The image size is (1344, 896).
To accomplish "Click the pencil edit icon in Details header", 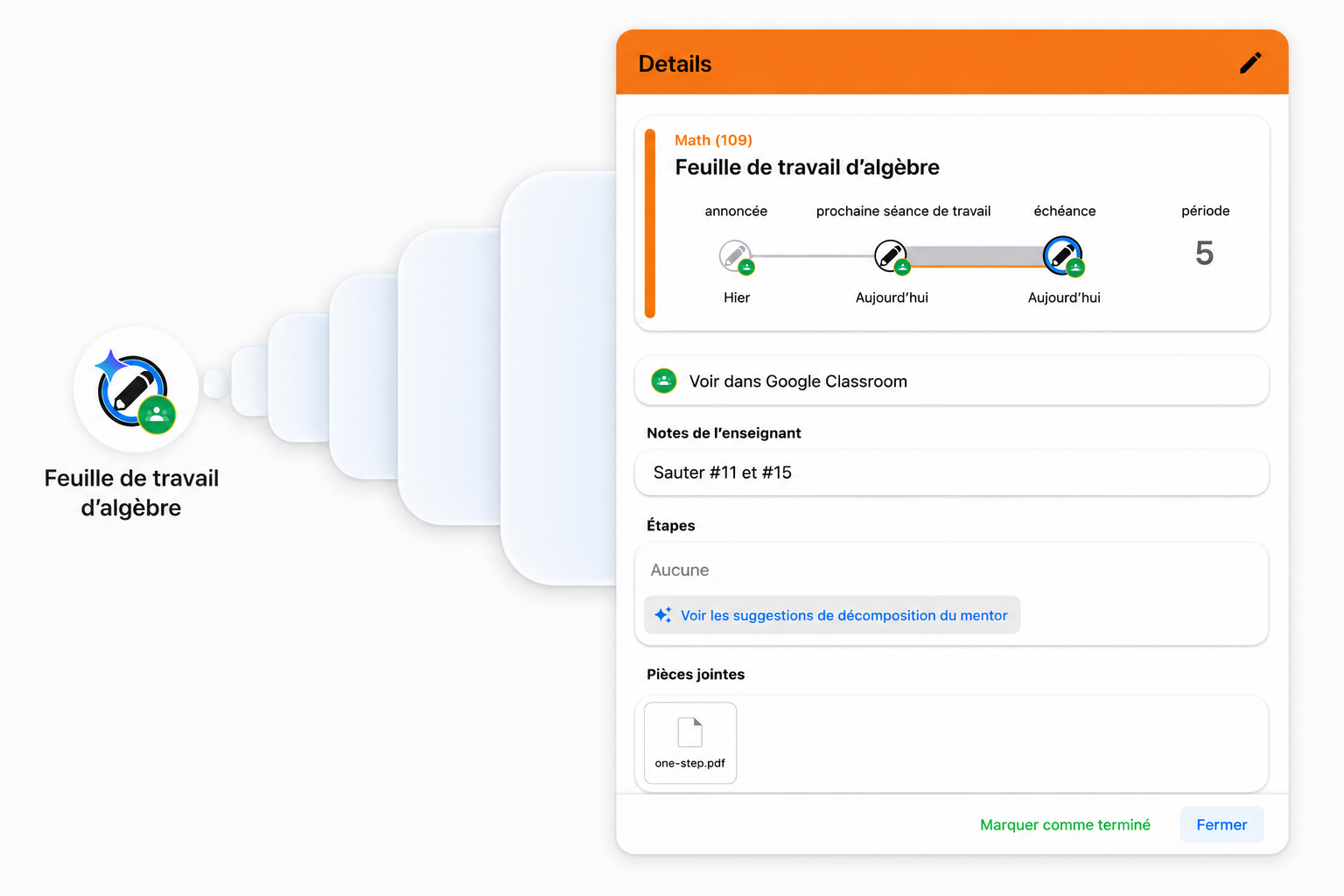I will (x=1250, y=63).
